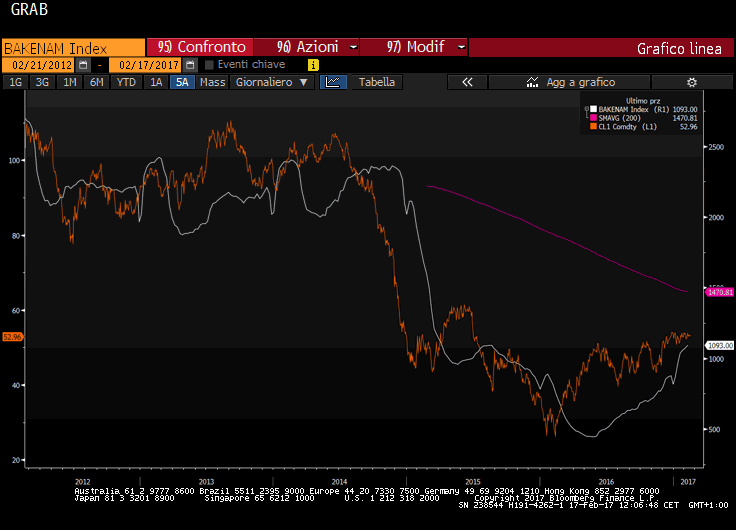This screenshot has height=530, width=736.
Task: Click the yellow info icon
Action: (x=313, y=65)
